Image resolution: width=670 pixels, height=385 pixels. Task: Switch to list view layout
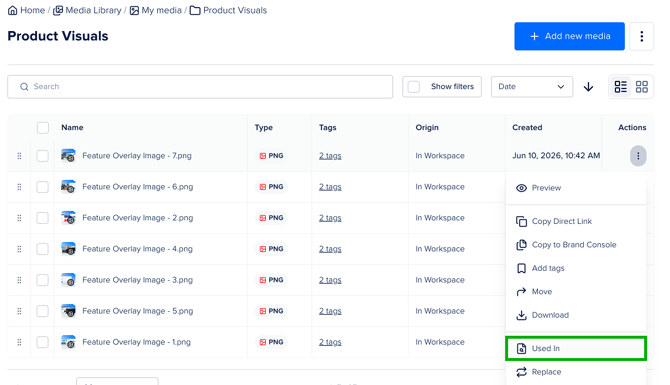pyautogui.click(x=620, y=87)
